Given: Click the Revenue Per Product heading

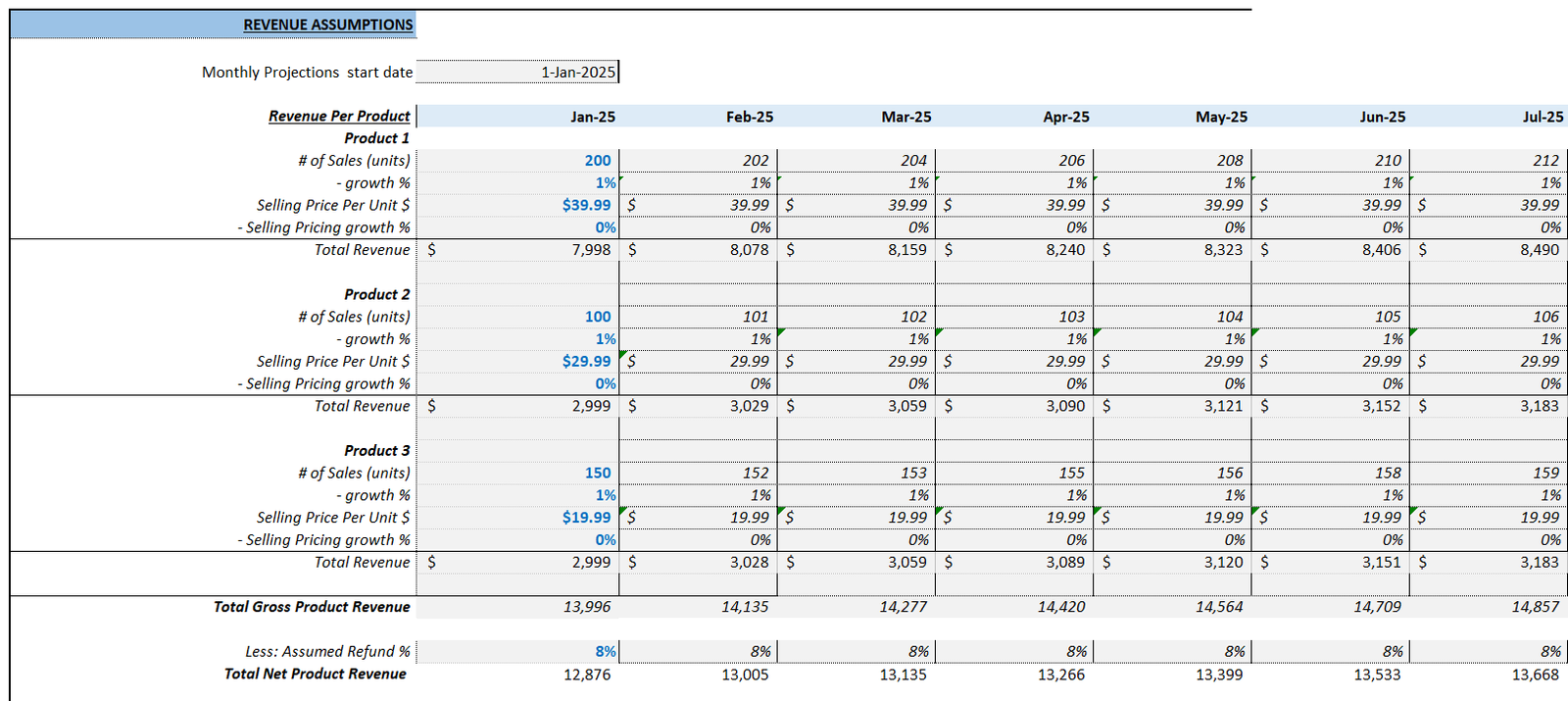Looking at the screenshot, I should 339,116.
